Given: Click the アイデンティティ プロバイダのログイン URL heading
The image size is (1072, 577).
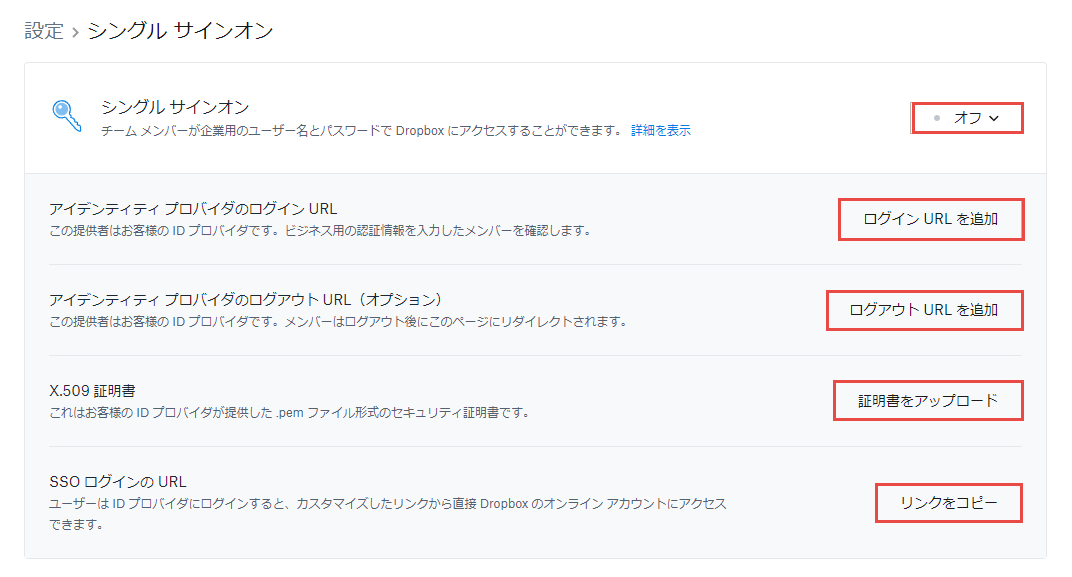Looking at the screenshot, I should 193,209.
